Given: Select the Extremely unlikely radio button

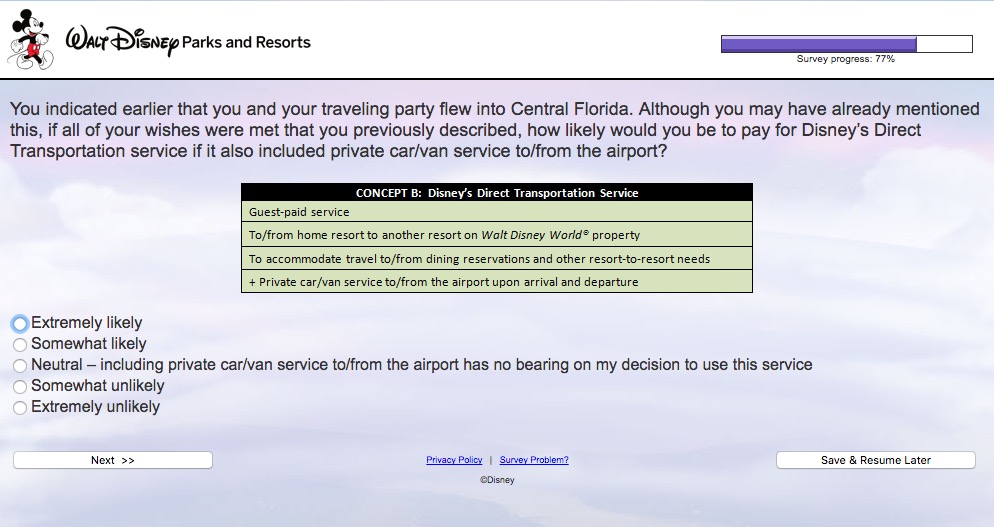Looking at the screenshot, I should (x=20, y=408).
